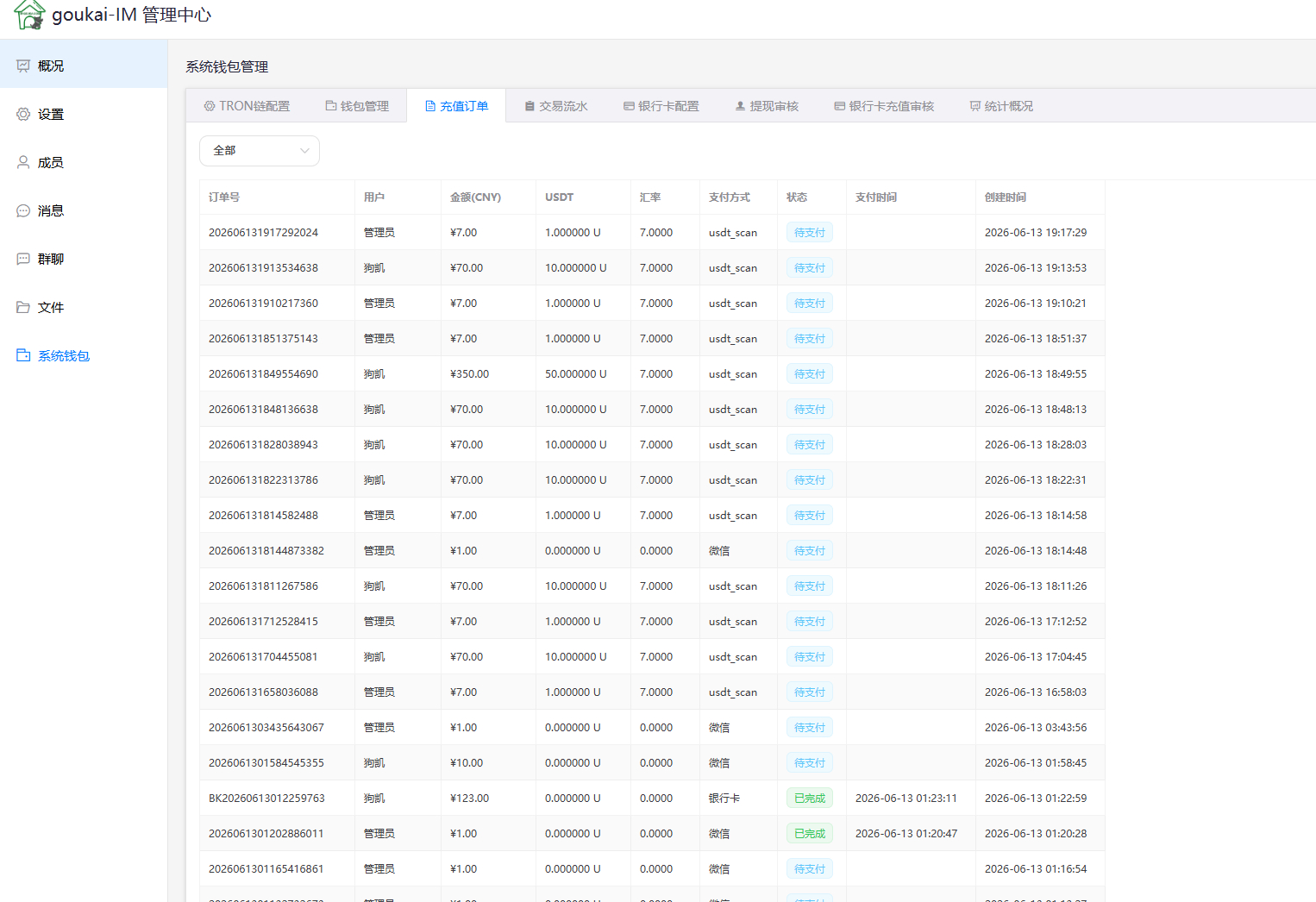This screenshot has width=1316, height=902.
Task: Expand the 全部 status filter dropdown
Action: point(260,151)
